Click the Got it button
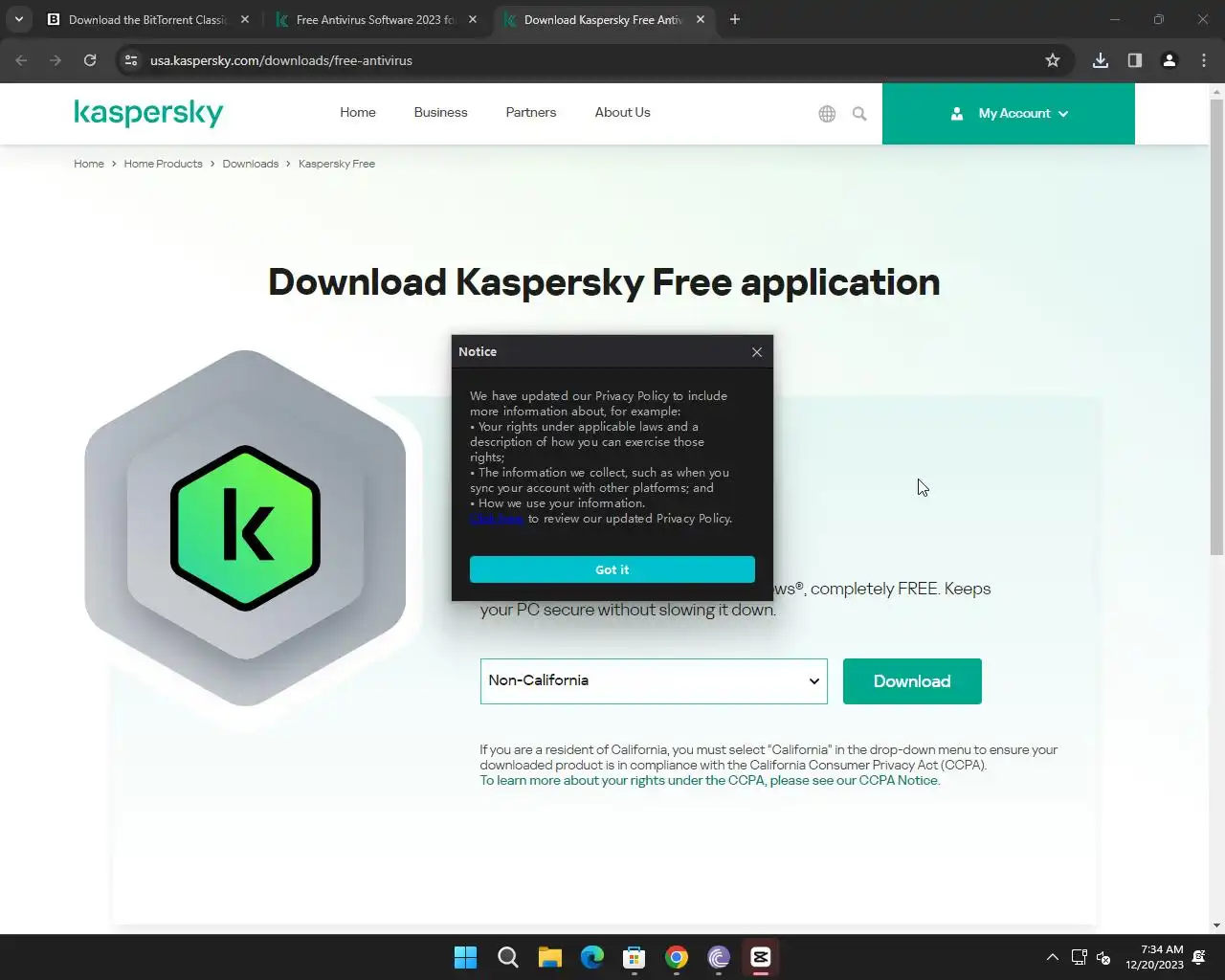Viewport: 1225px width, 980px height. tap(612, 569)
